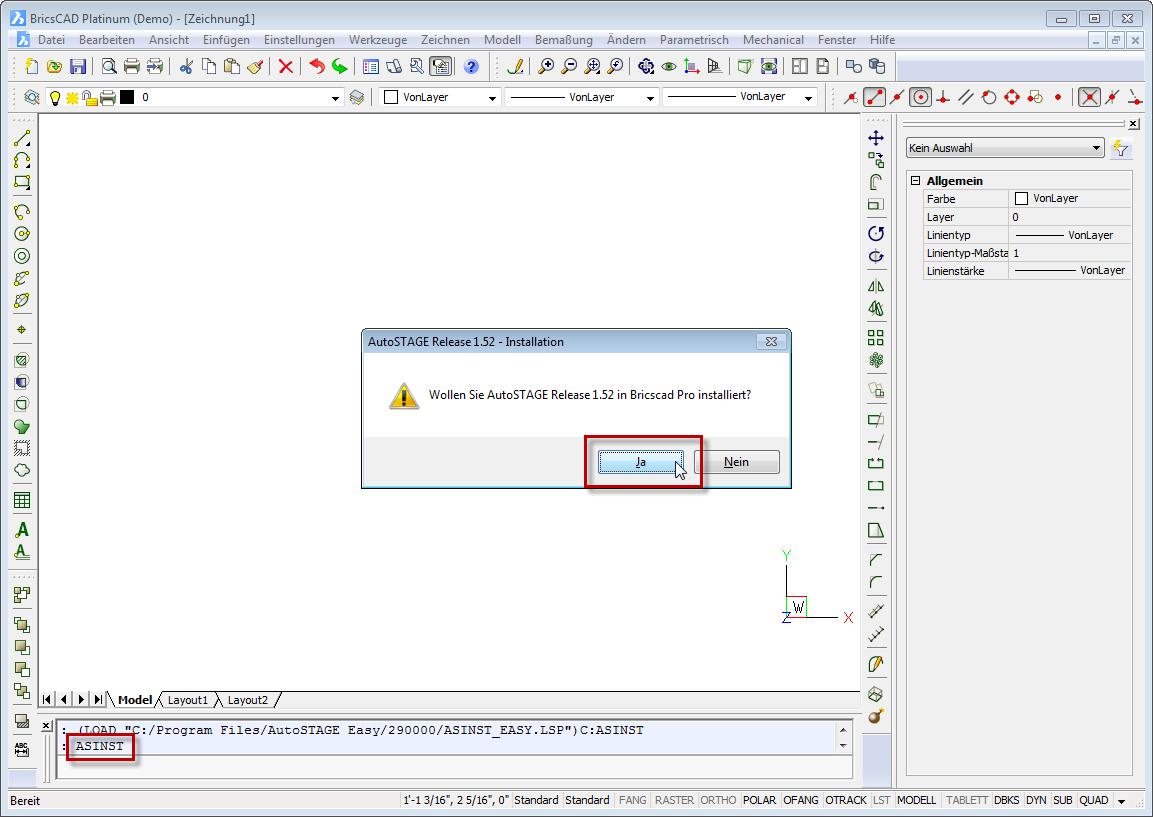This screenshot has height=817, width=1153.
Task: Open the color VonLayer dropdown
Action: click(x=492, y=98)
